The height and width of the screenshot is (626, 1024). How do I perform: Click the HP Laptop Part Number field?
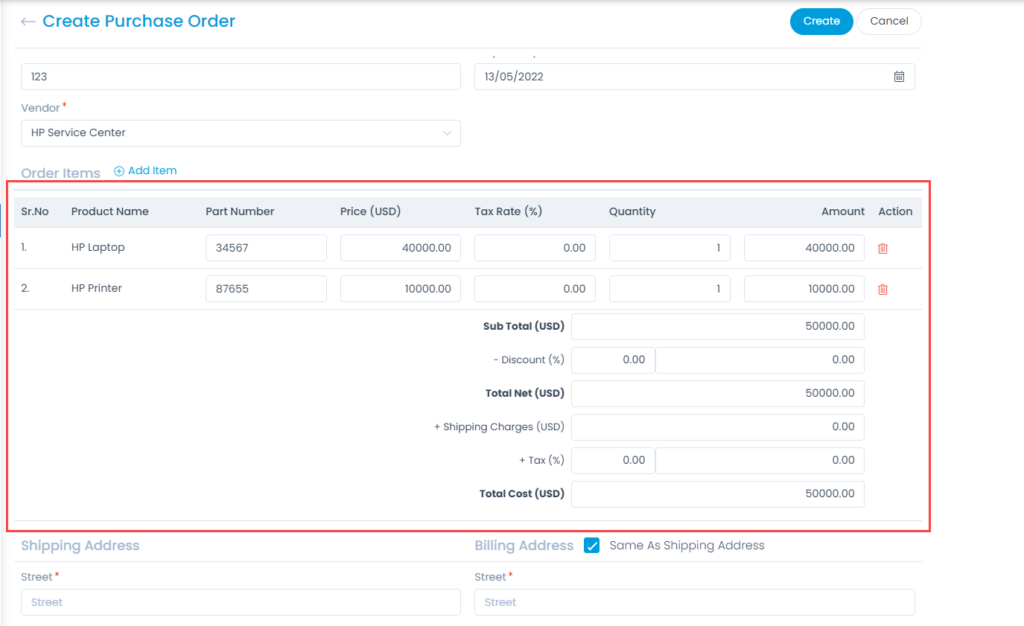(266, 248)
